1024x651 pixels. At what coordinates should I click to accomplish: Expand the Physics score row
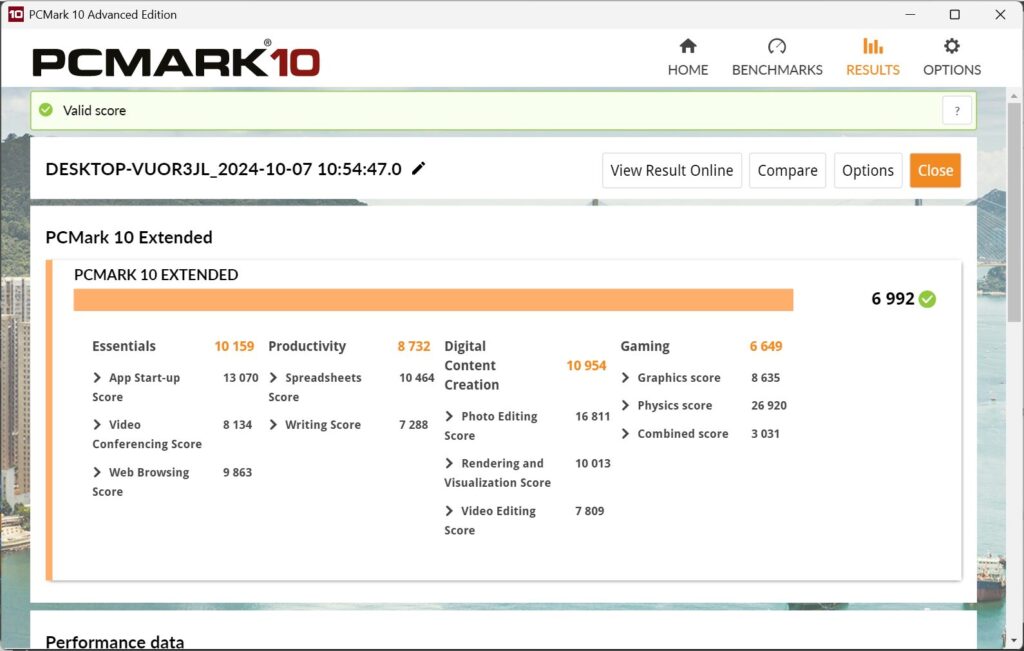click(x=626, y=406)
